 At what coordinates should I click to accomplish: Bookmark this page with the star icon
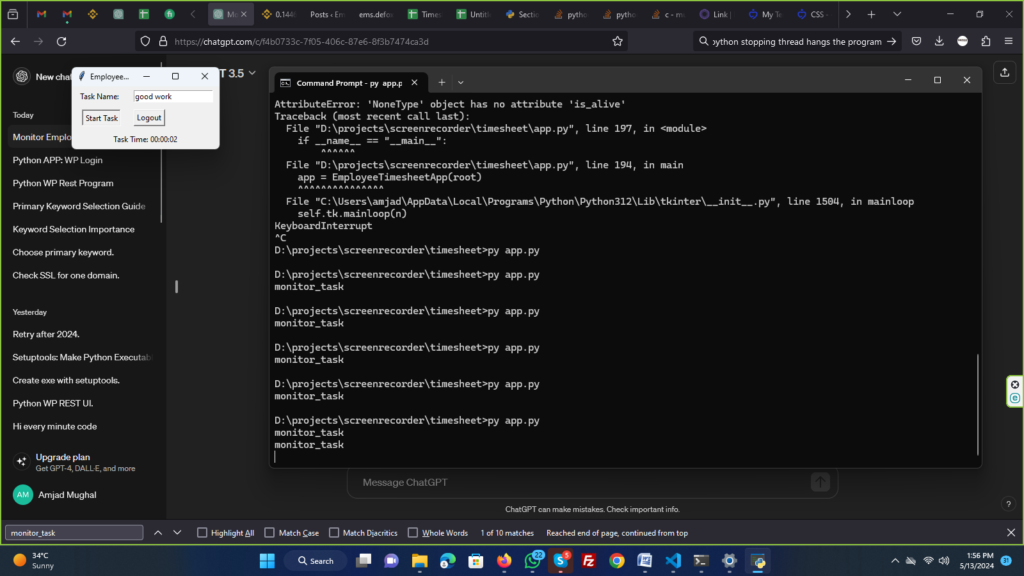pos(618,41)
